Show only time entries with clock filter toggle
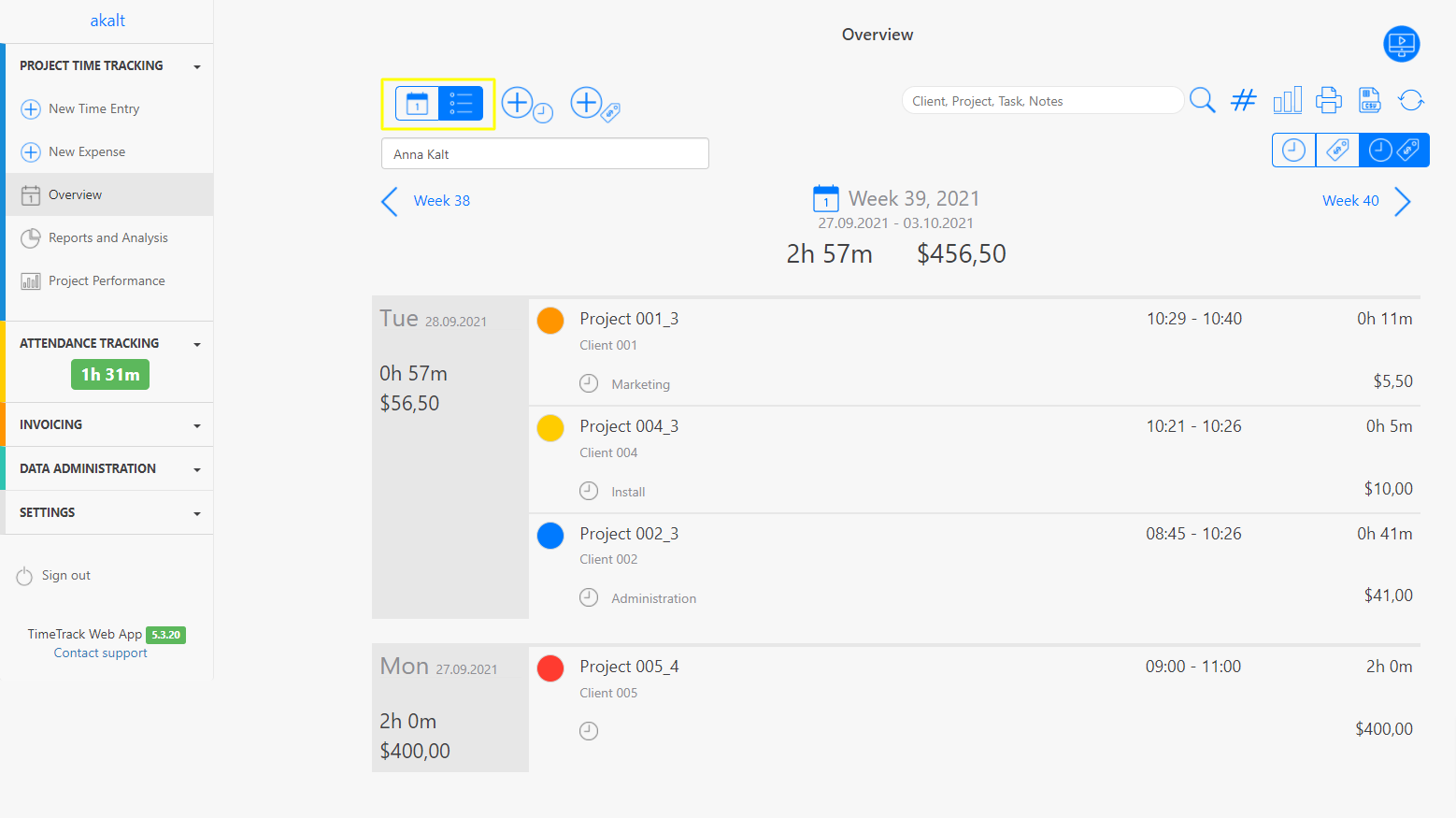1456x818 pixels. tap(1293, 150)
